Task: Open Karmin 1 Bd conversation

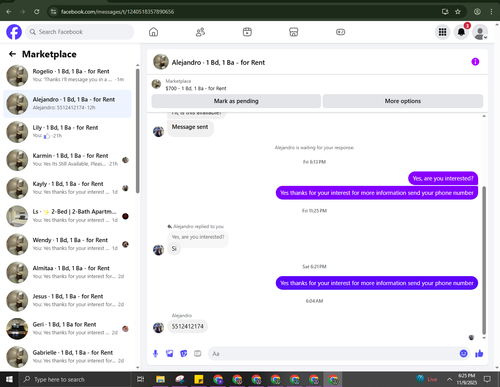Action: pyautogui.click(x=67, y=160)
